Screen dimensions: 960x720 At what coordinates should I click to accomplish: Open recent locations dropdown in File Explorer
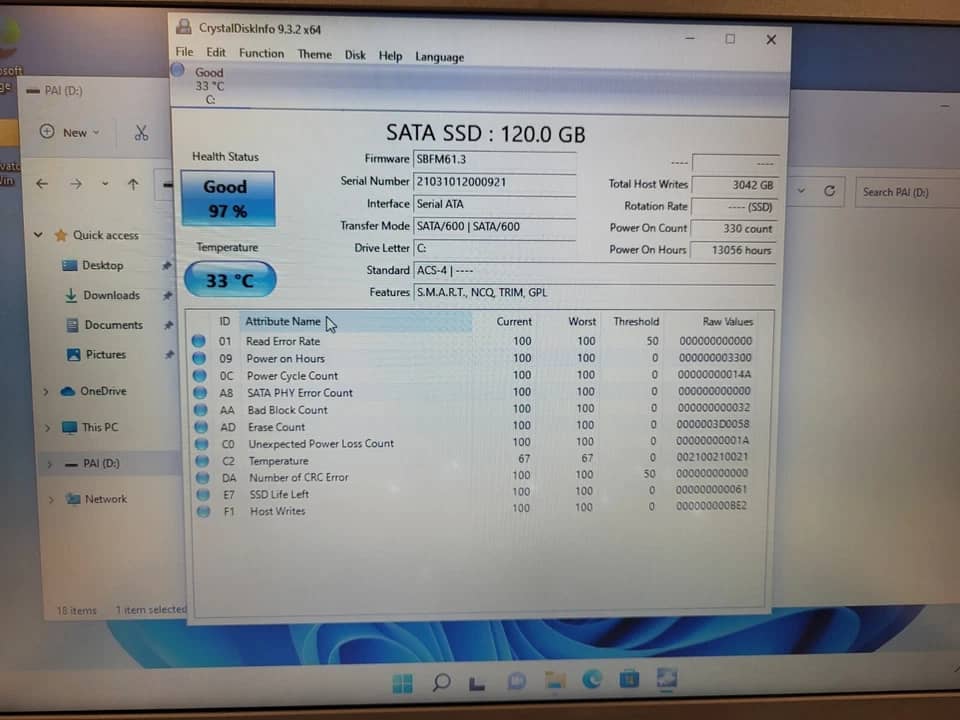coord(105,184)
